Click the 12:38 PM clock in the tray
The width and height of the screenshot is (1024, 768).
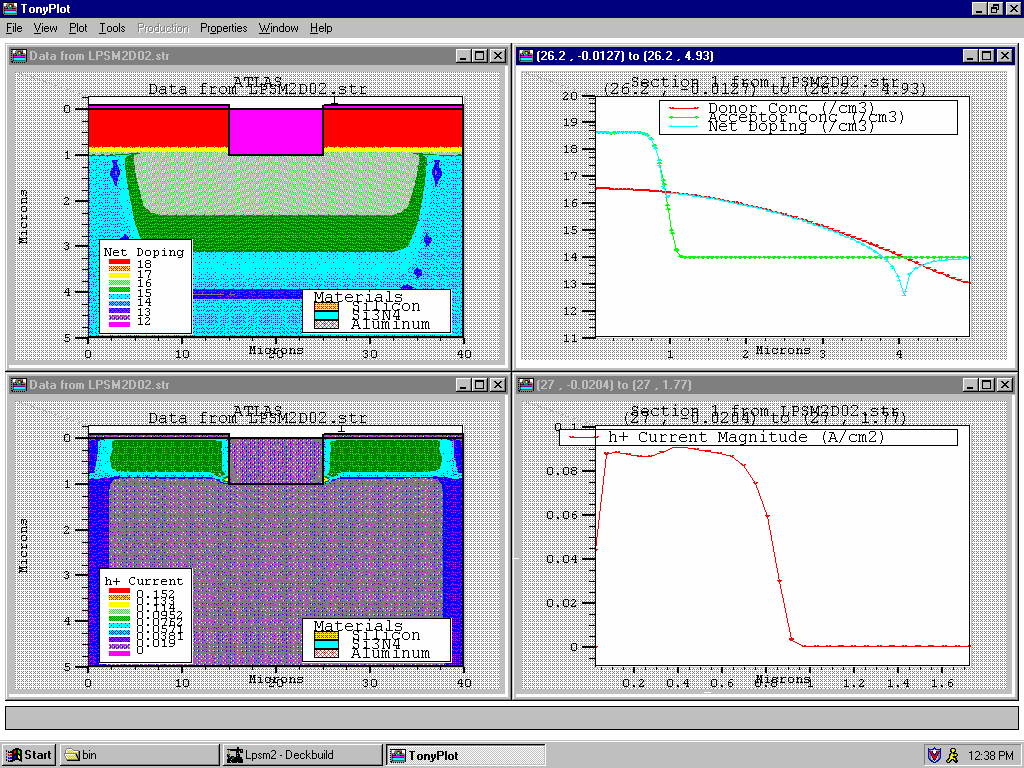click(991, 756)
